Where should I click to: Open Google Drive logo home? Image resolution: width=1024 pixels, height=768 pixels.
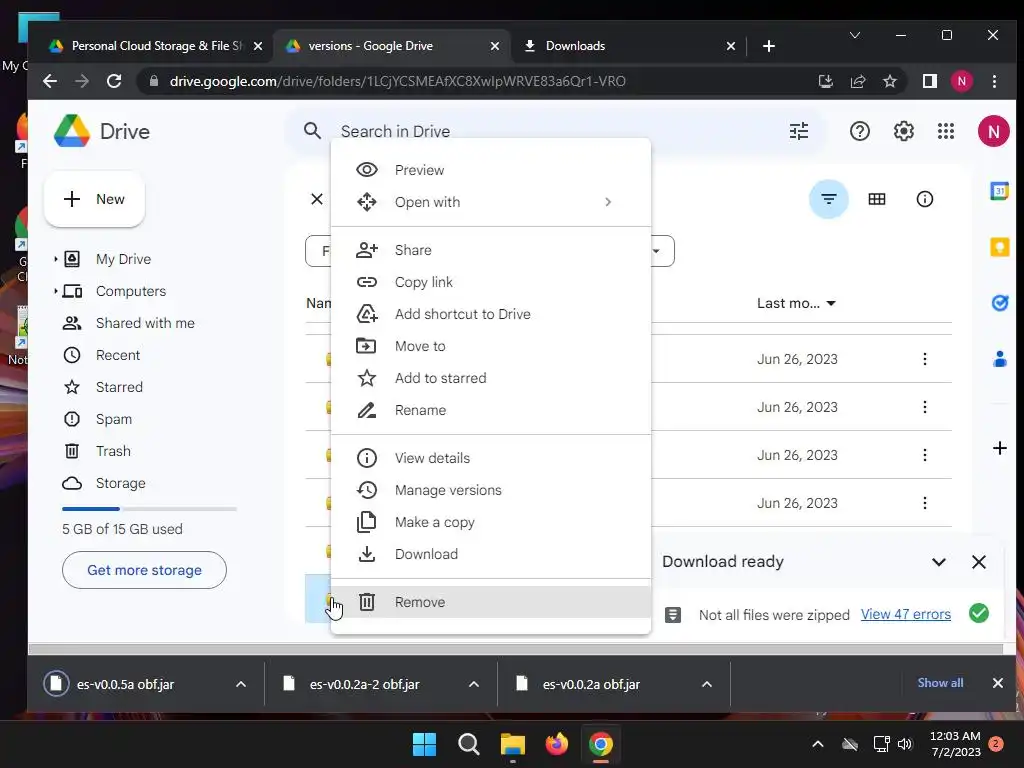pos(102,131)
